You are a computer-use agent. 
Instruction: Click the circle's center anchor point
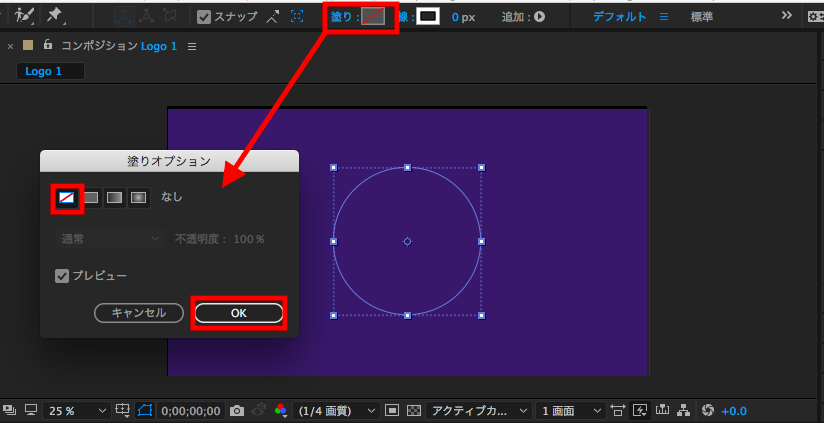point(407,242)
